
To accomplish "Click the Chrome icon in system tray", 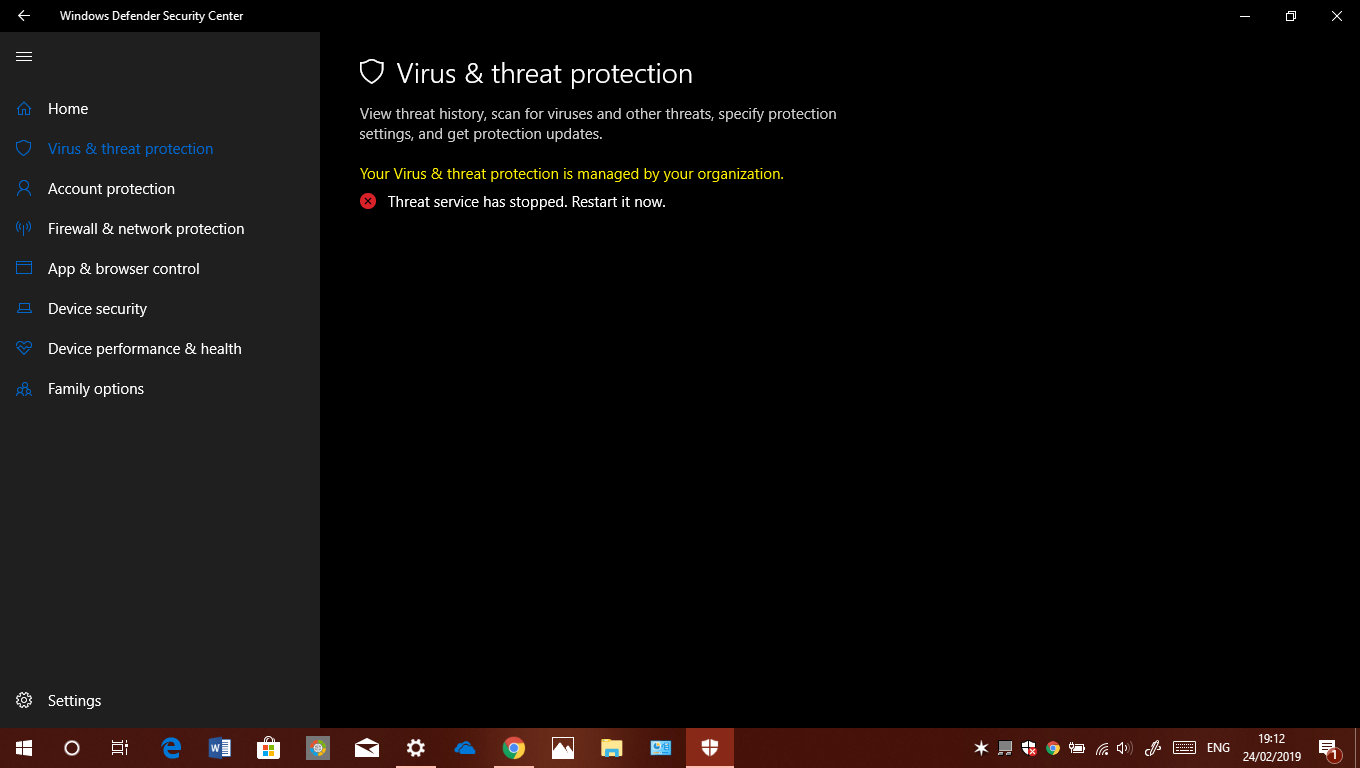I will pos(1053,748).
